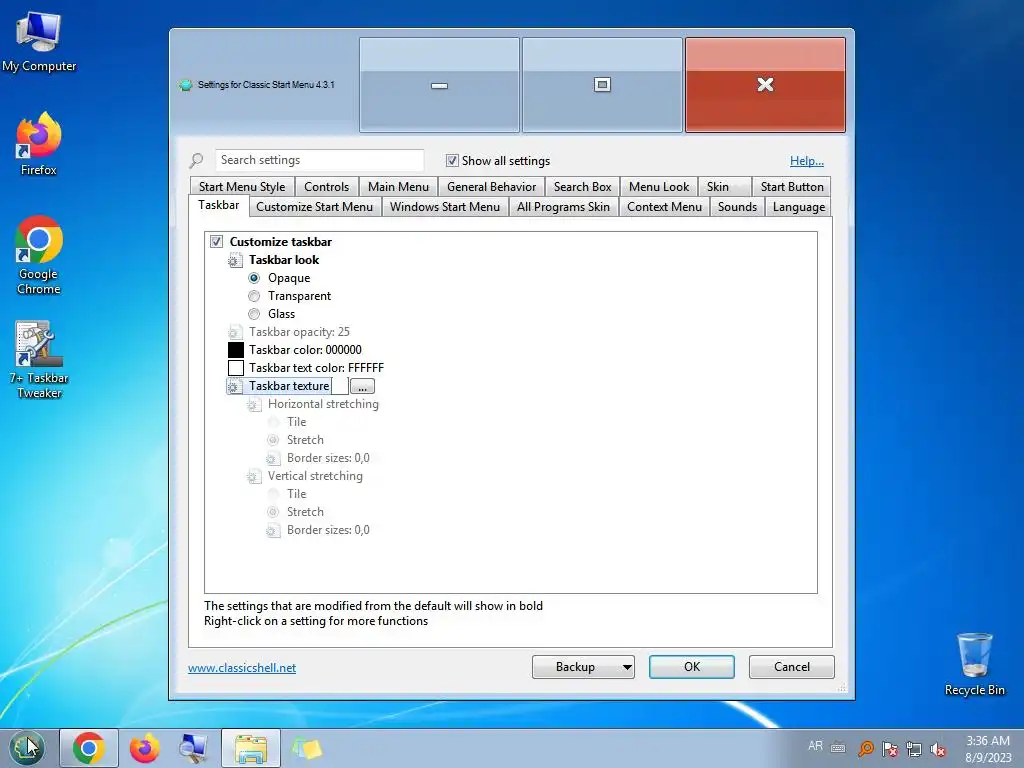1024x768 pixels.
Task: Open Firefox from the taskbar
Action: pyautogui.click(x=144, y=748)
